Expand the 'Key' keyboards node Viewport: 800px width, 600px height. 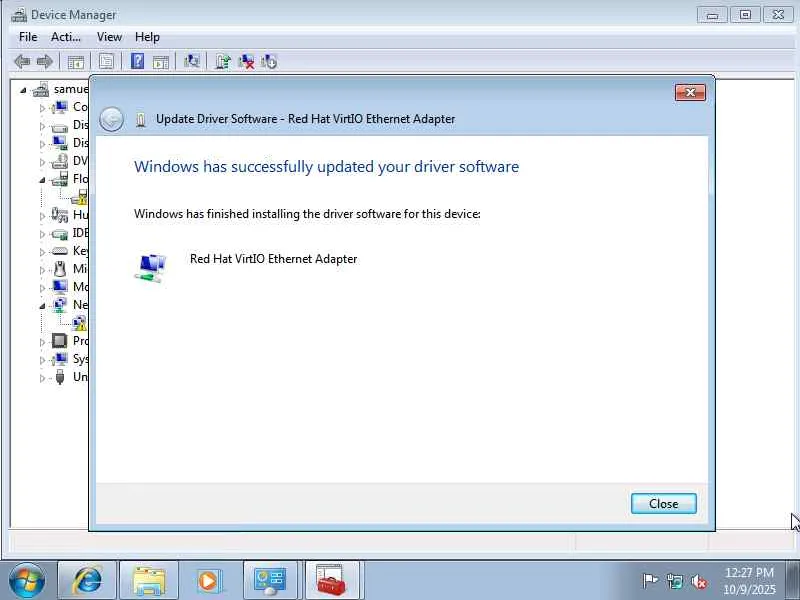point(42,252)
